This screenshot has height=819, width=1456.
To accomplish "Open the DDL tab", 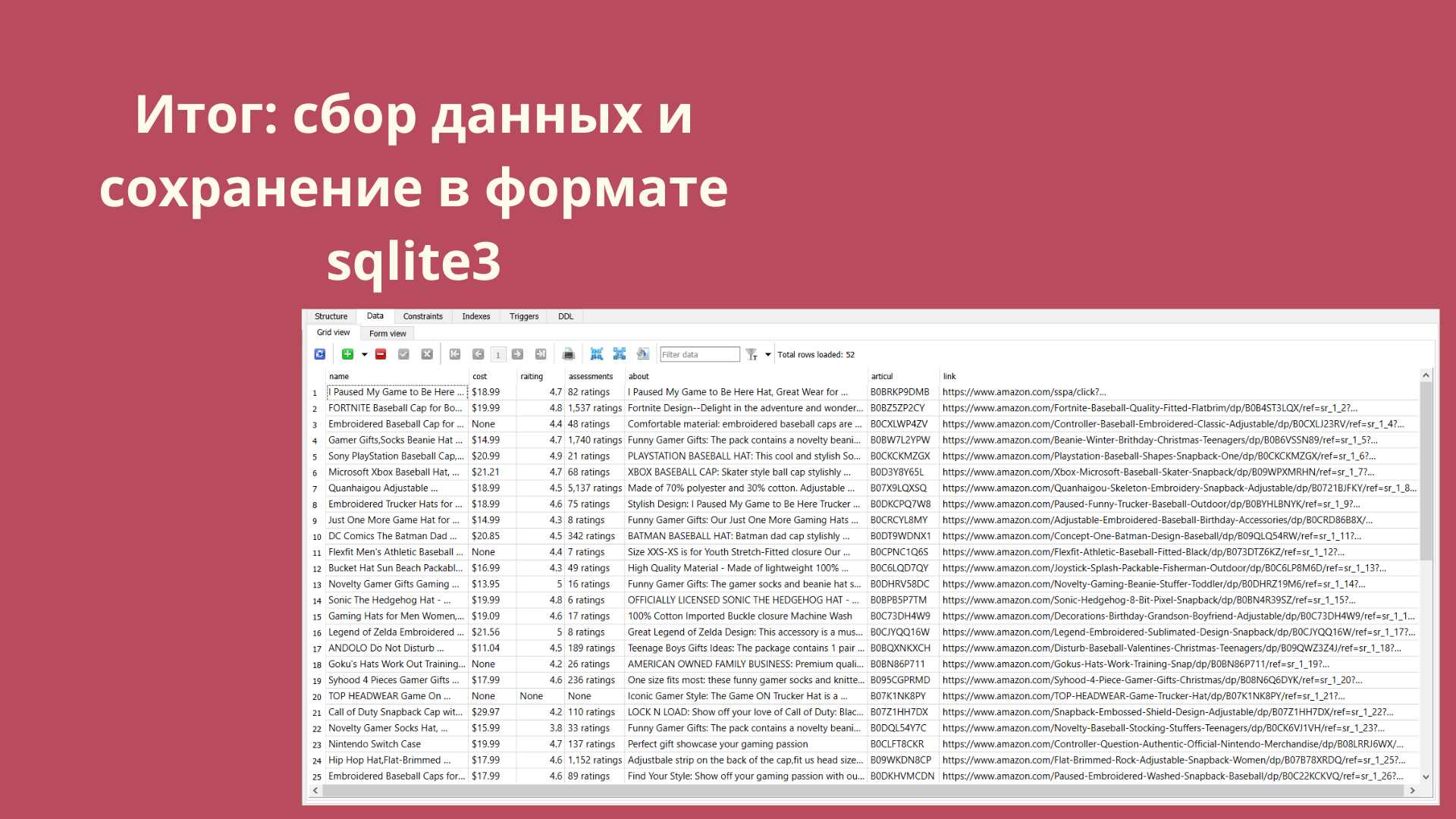I will coord(566,316).
